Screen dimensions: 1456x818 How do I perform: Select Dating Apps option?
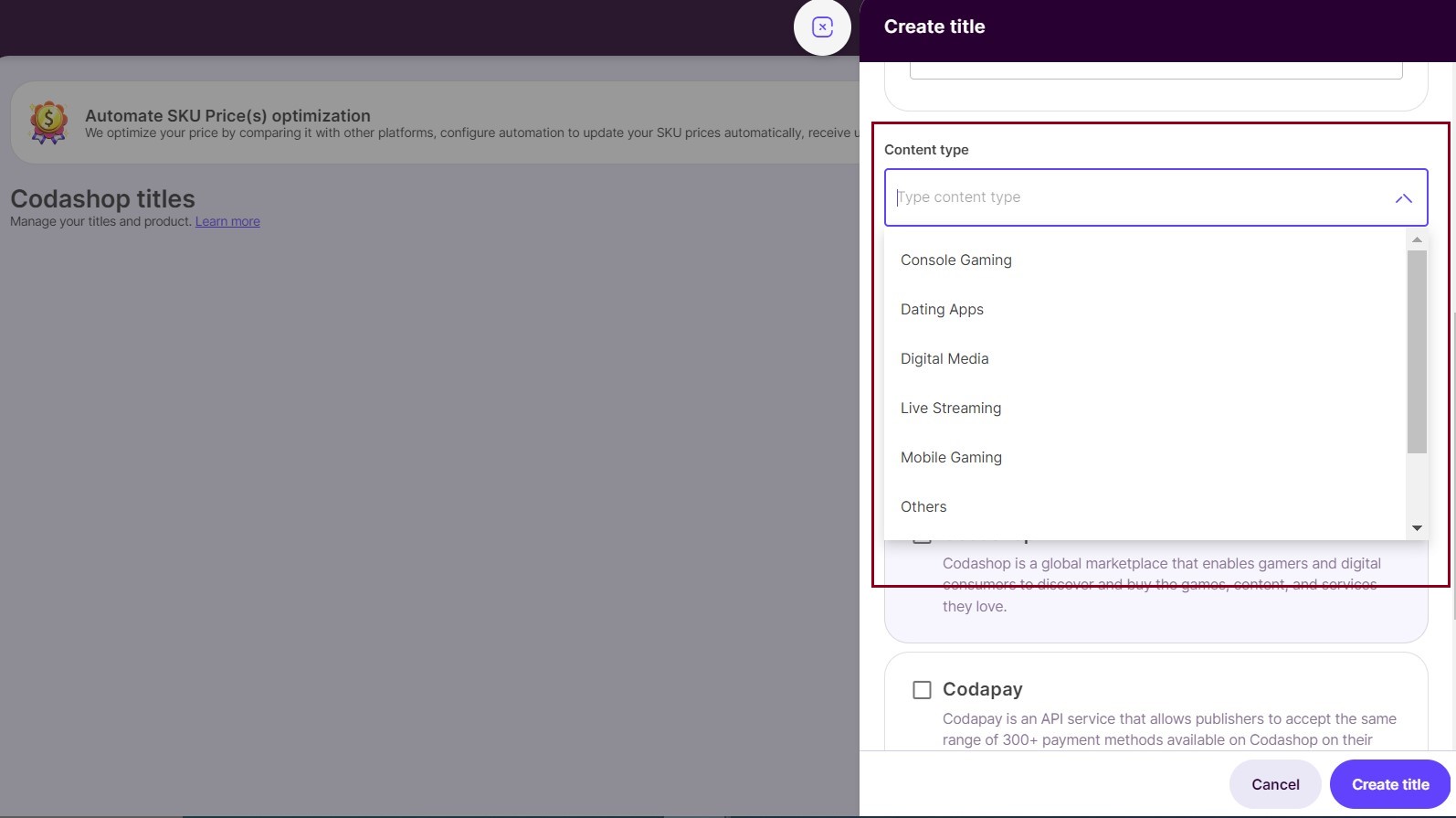click(1145, 310)
